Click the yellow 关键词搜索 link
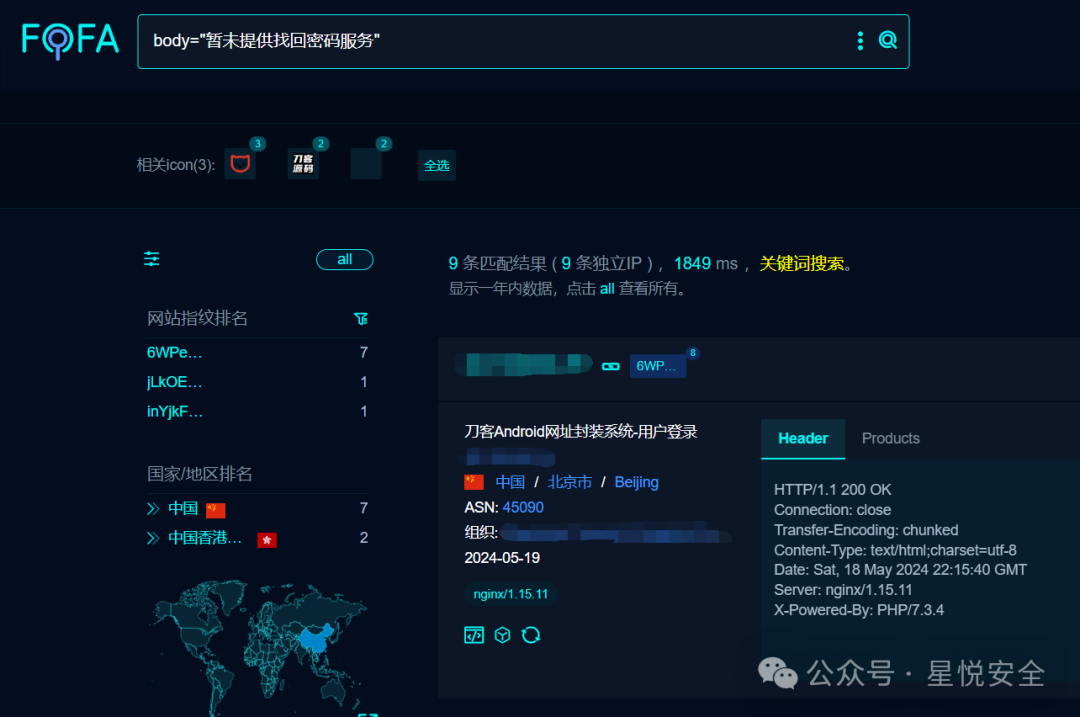Viewport: 1080px width, 717px height. click(802, 264)
